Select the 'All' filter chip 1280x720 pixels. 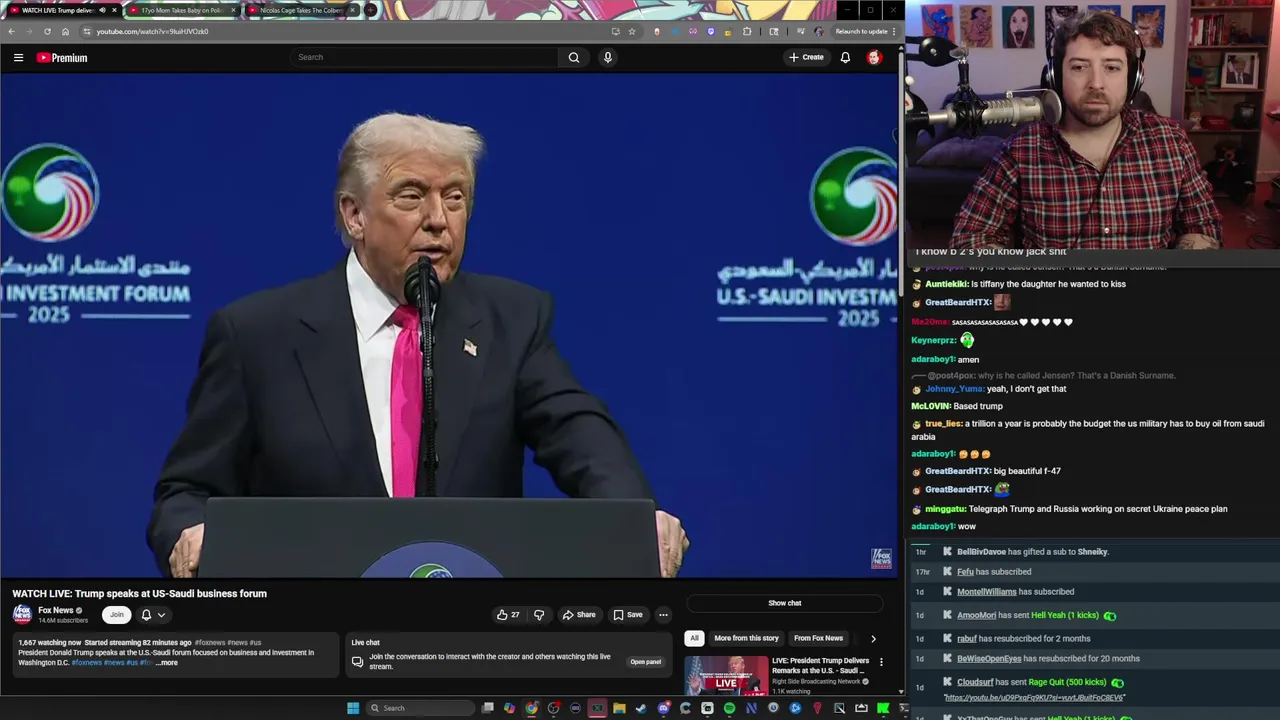[x=694, y=638]
